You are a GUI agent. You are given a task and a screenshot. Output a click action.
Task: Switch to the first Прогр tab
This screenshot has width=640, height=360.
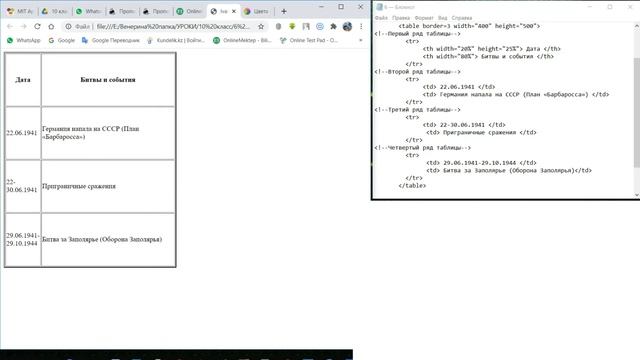(122, 11)
